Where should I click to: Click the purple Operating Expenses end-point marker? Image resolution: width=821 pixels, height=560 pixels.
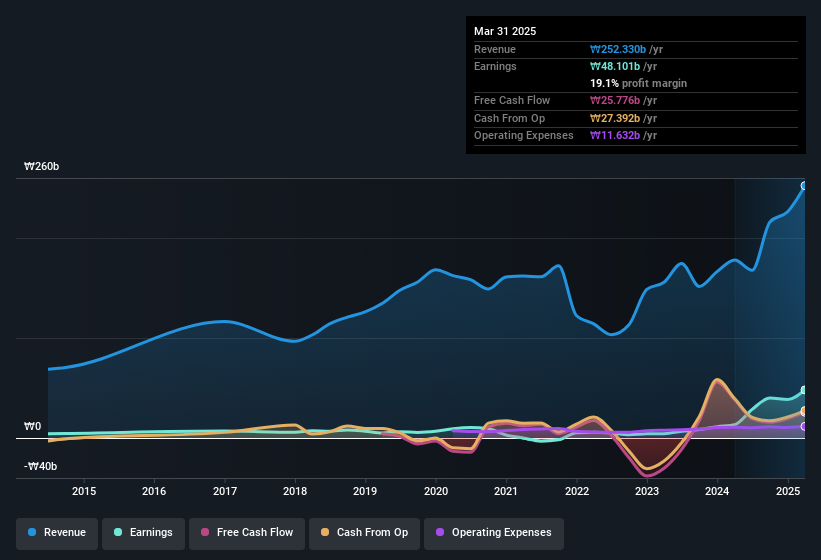(x=804, y=427)
